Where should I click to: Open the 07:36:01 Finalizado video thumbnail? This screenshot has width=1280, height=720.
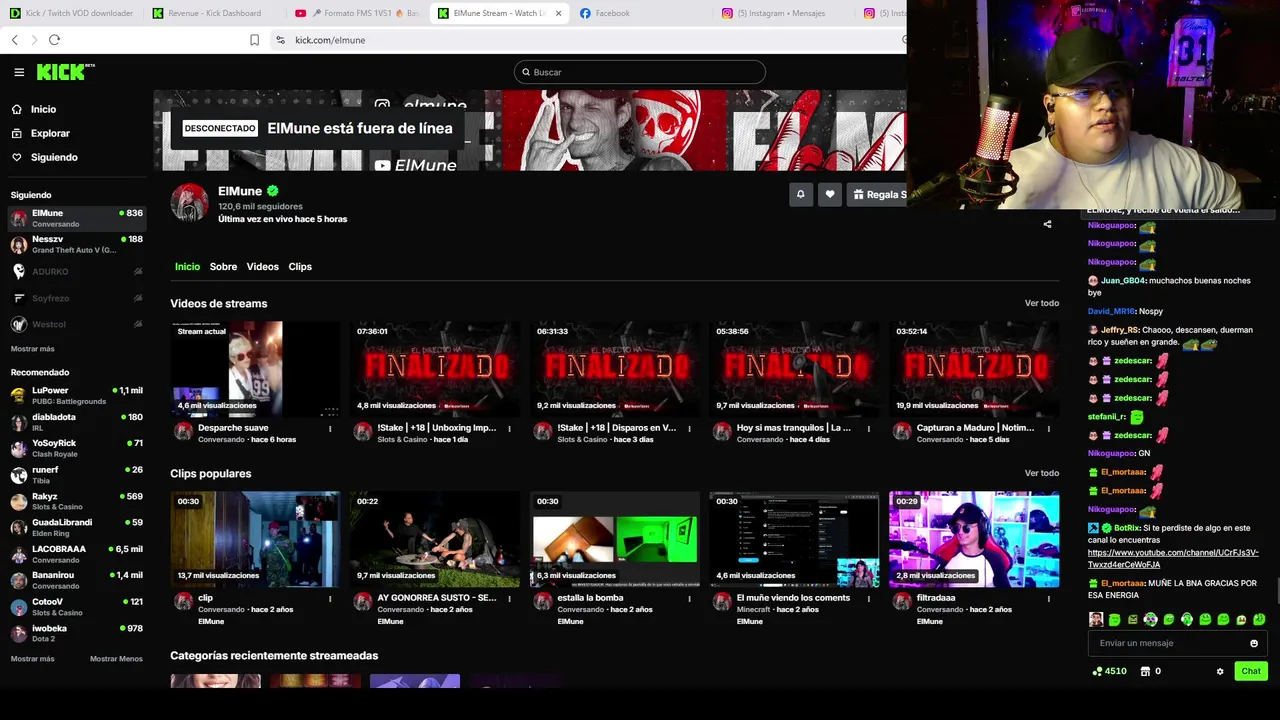435,368
